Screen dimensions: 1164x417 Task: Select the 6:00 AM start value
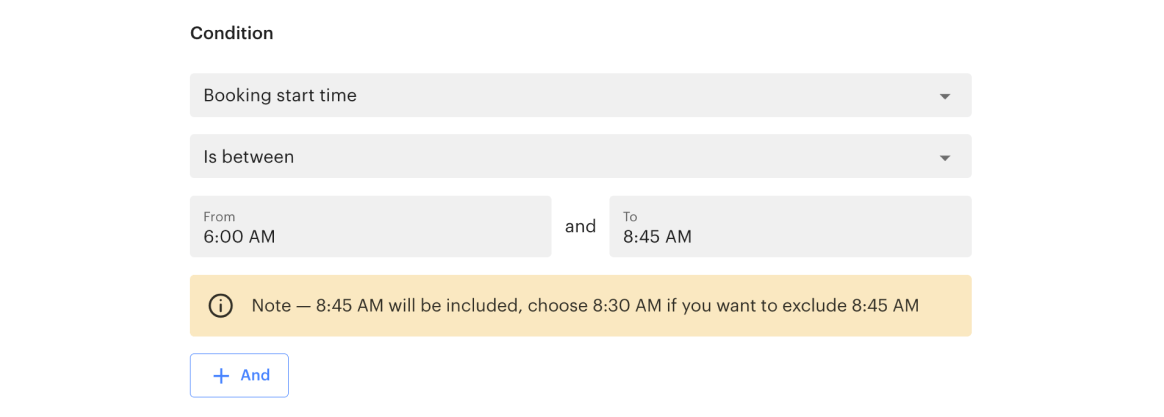pos(239,238)
